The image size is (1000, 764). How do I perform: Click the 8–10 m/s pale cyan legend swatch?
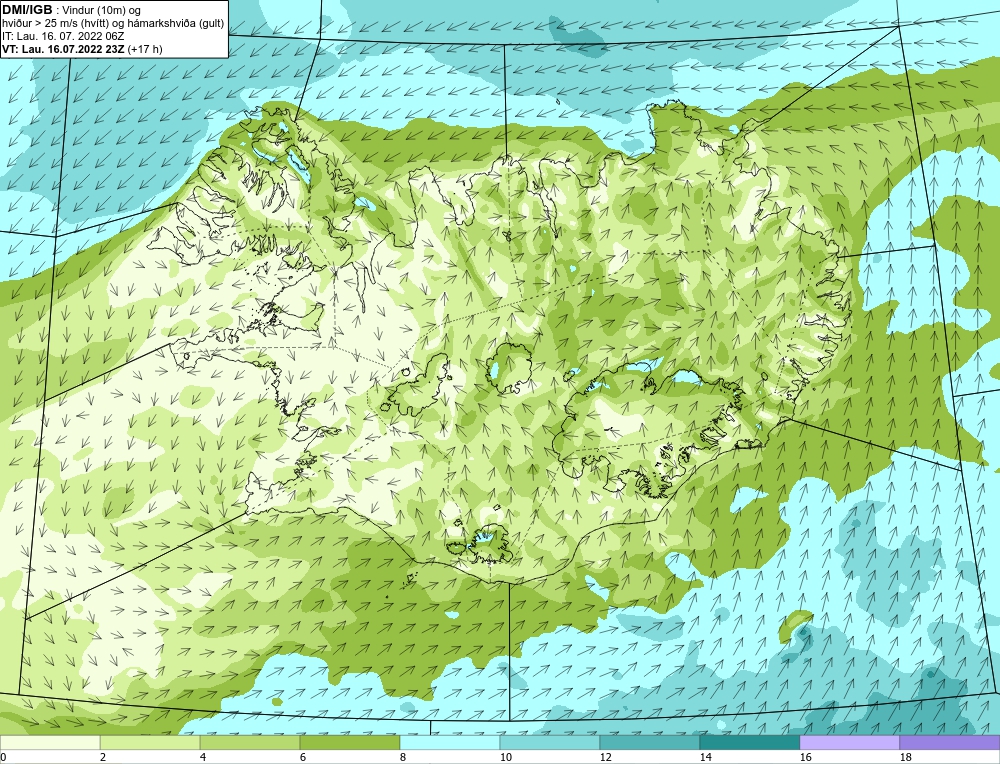click(x=450, y=743)
